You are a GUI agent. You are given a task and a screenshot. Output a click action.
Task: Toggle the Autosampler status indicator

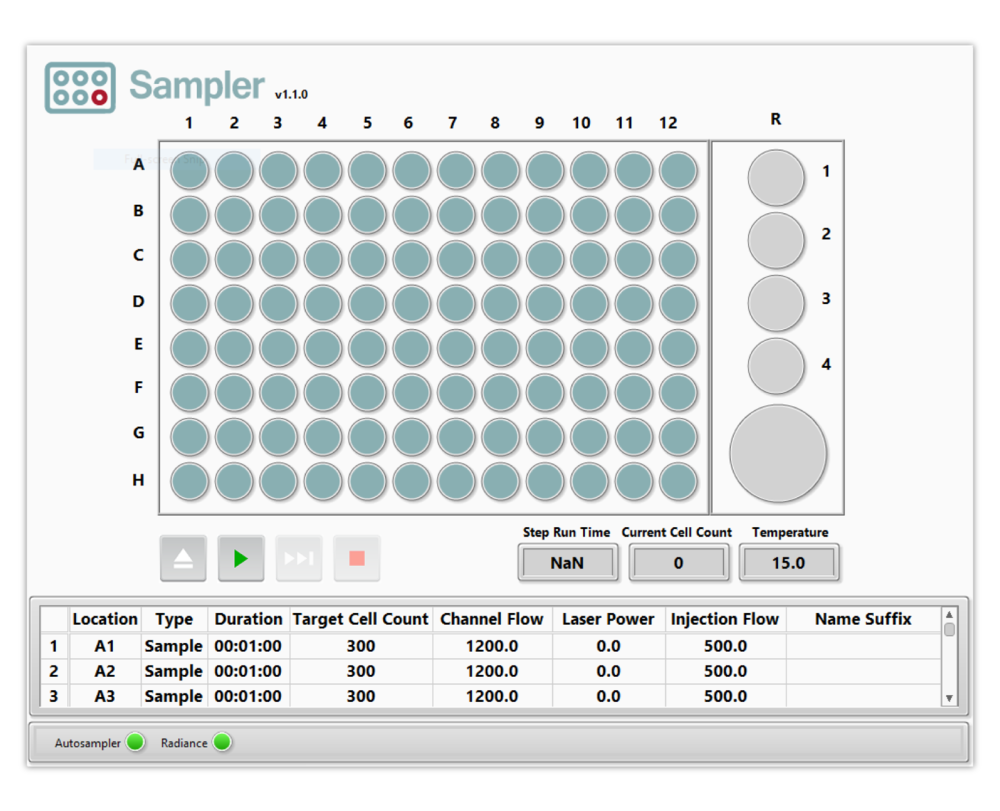(135, 743)
